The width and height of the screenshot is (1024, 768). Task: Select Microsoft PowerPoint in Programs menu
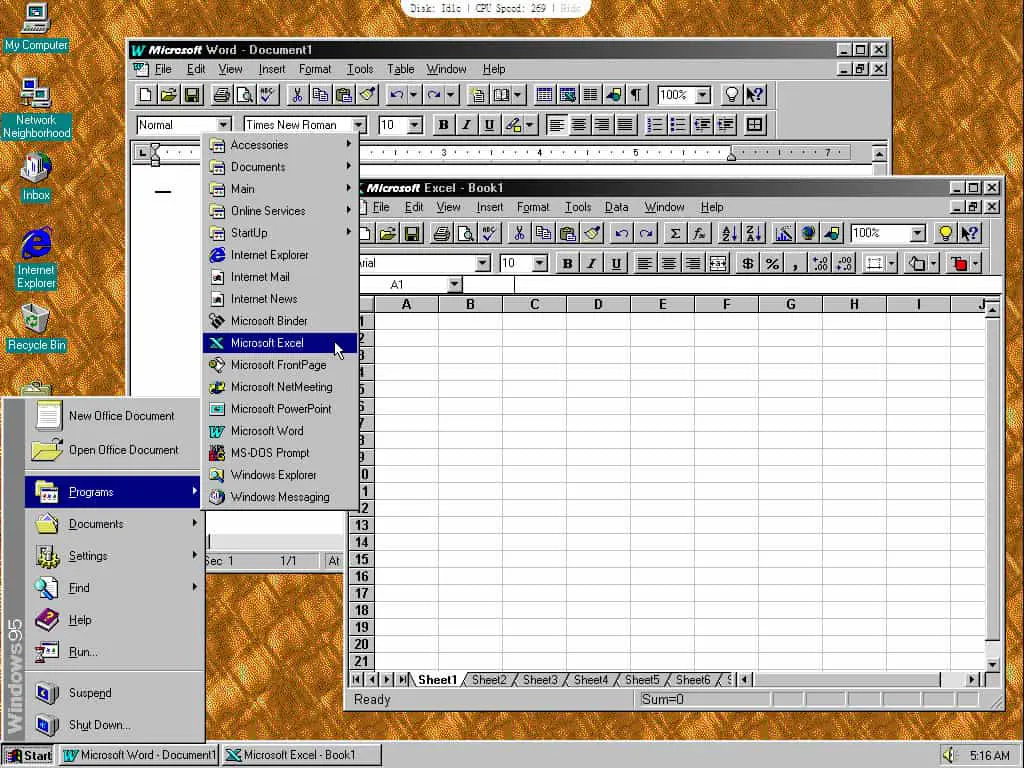pyautogui.click(x=280, y=409)
